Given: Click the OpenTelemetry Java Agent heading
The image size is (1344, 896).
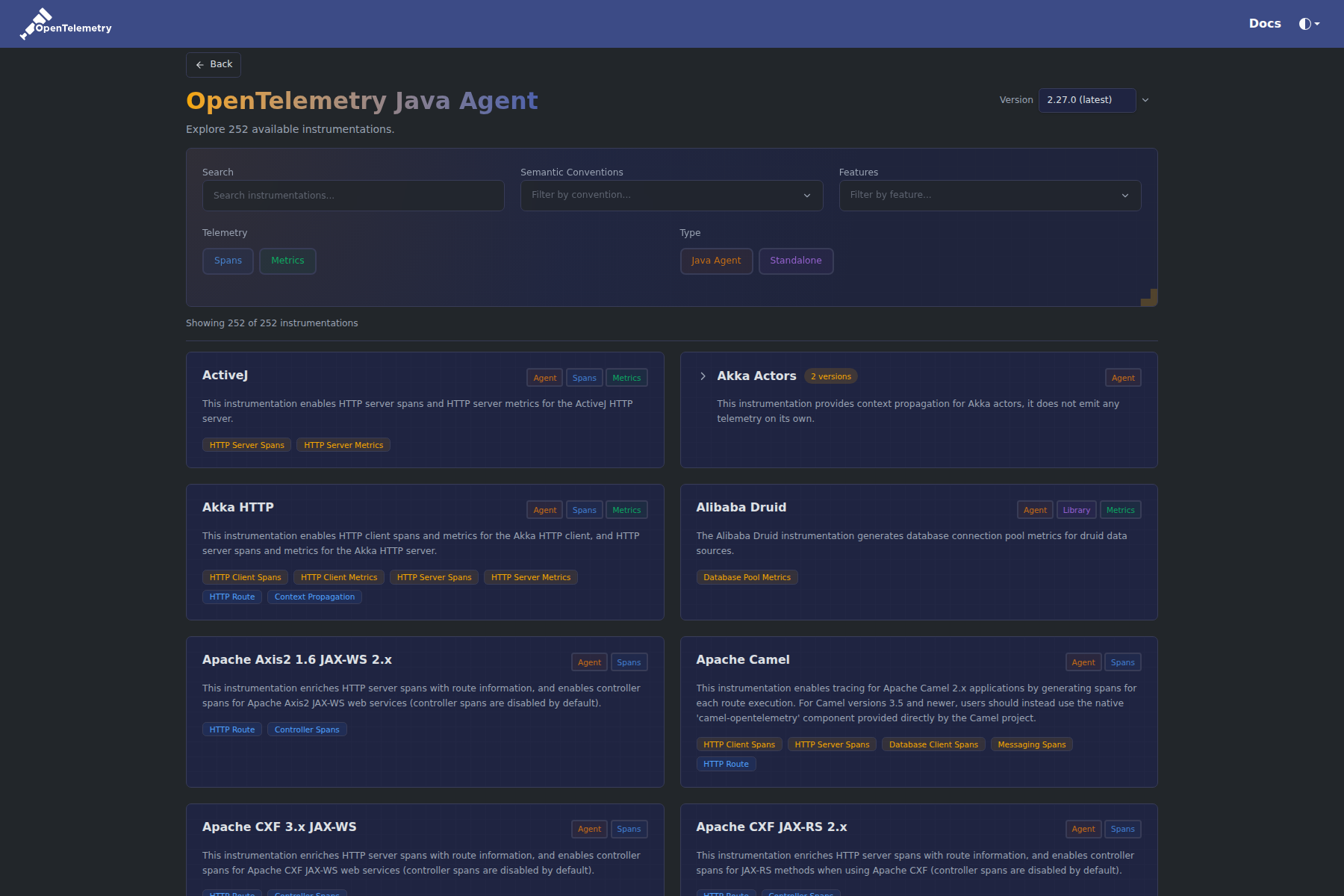Looking at the screenshot, I should pos(362,101).
